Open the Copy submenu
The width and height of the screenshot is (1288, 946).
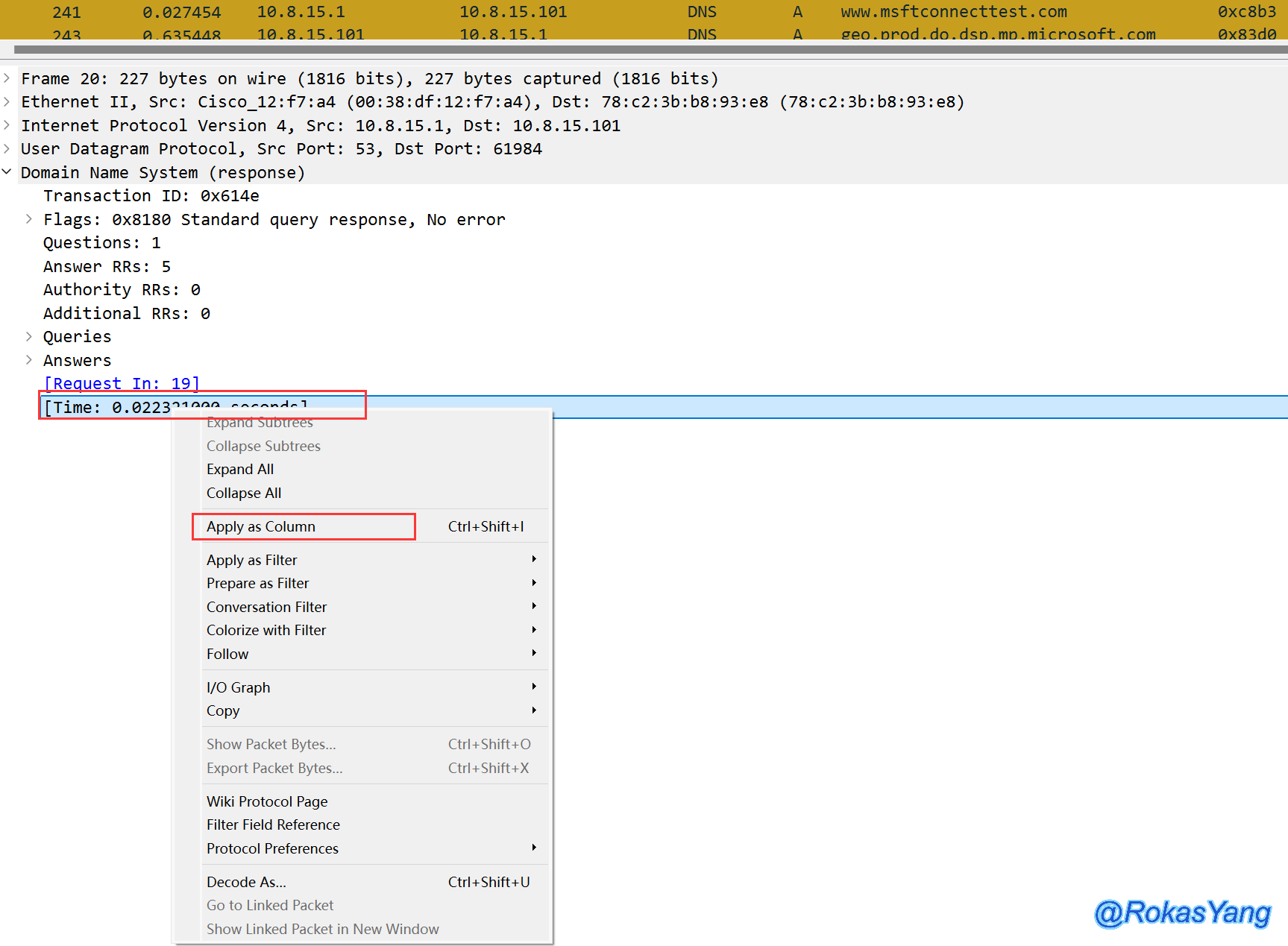click(223, 710)
